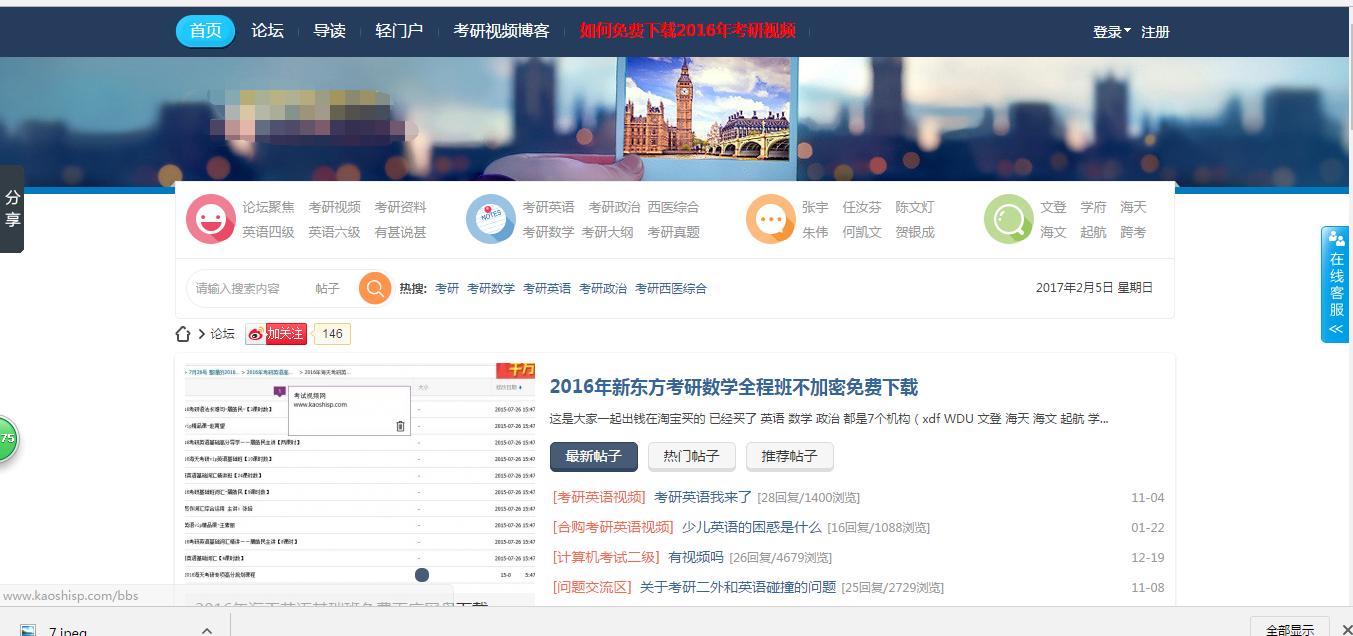Open the 2016年新东方考研数学全程班 thread title
Screen dimensions: 1353x636
(733, 387)
